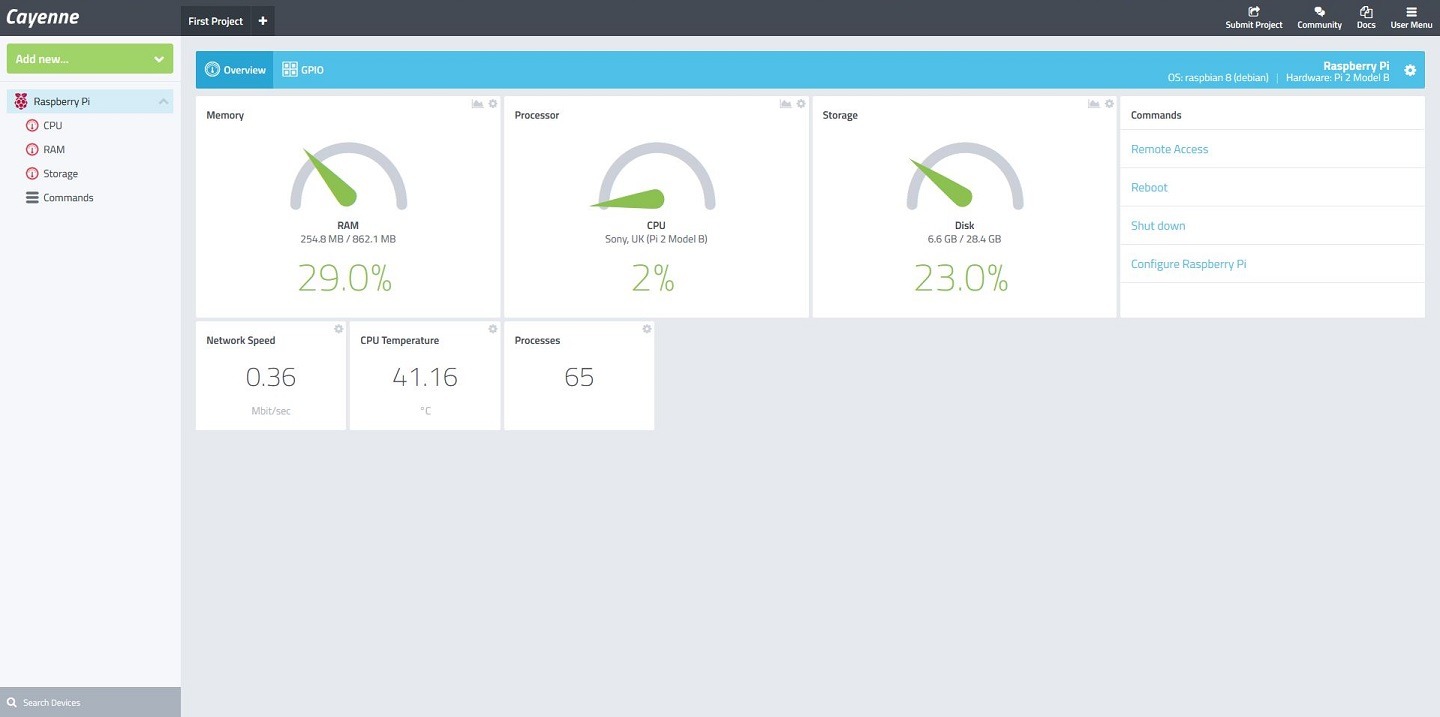This screenshot has height=717, width=1440.
Task: Open Storage widget chart icon
Action: coord(1094,104)
